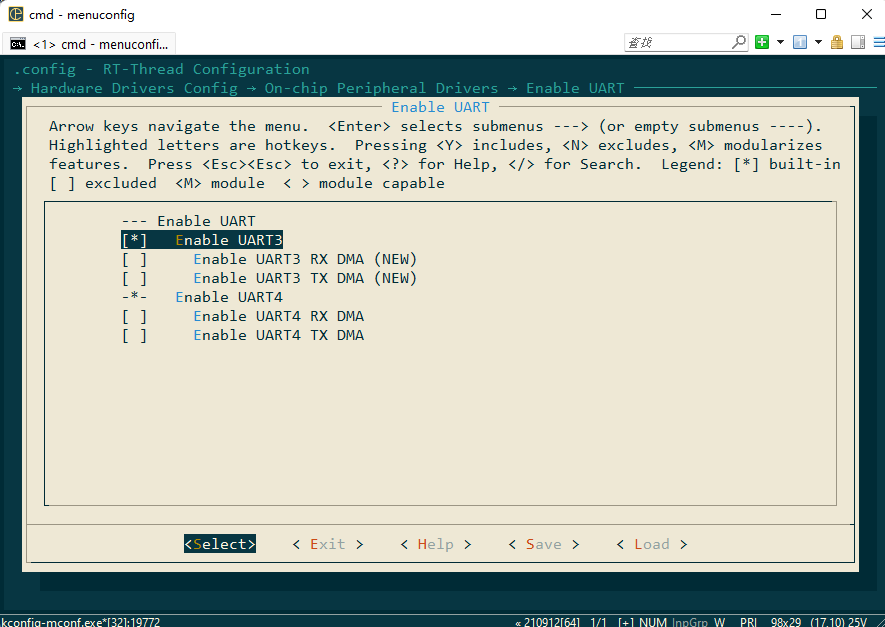The width and height of the screenshot is (885, 627).
Task: Toggle the Enable UART3 checkbox
Action: [x=134, y=240]
